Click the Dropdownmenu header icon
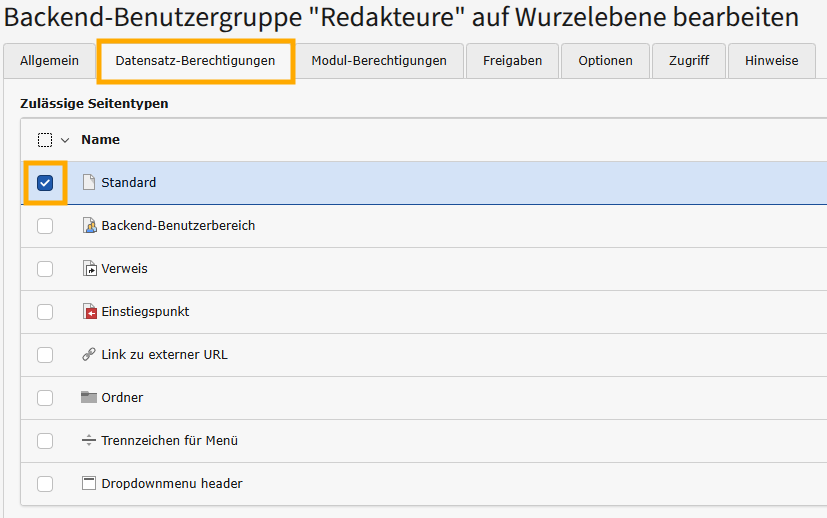The image size is (827, 518). tap(89, 484)
